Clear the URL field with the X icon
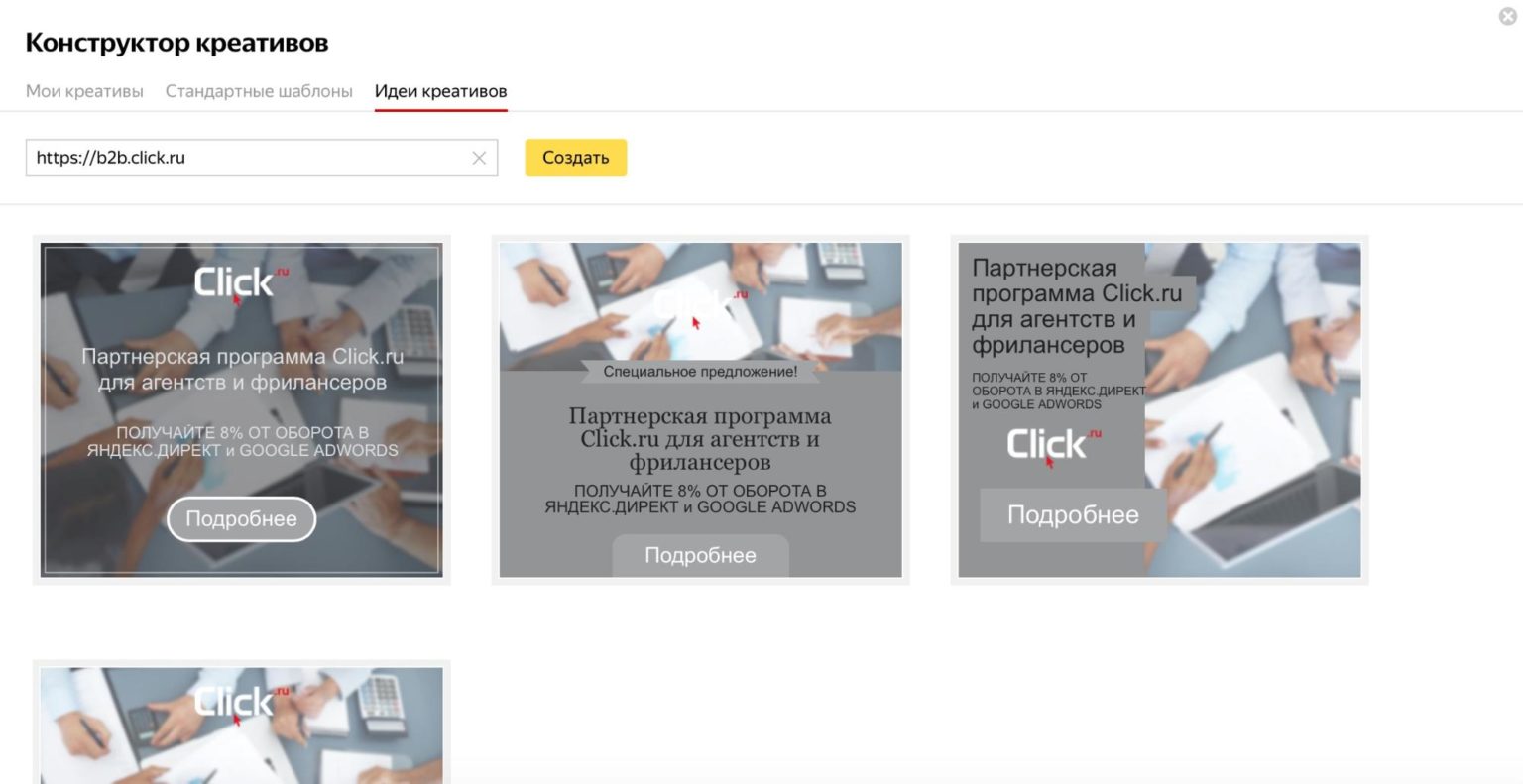 [x=479, y=158]
